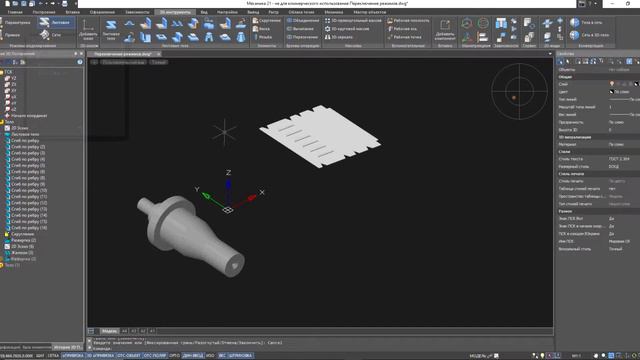Viewport: 640px width, 360px height.
Task: Click the Высота 3D value field
Action: 624,130
